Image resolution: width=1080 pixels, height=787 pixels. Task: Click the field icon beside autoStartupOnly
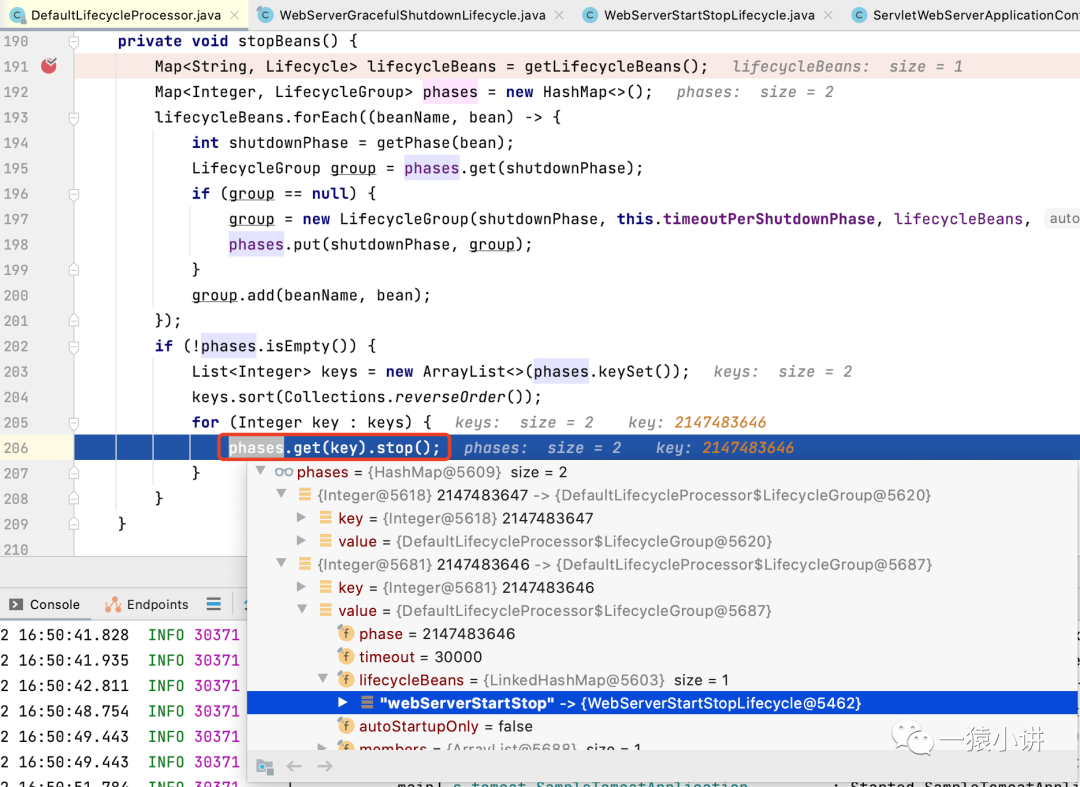click(346, 726)
